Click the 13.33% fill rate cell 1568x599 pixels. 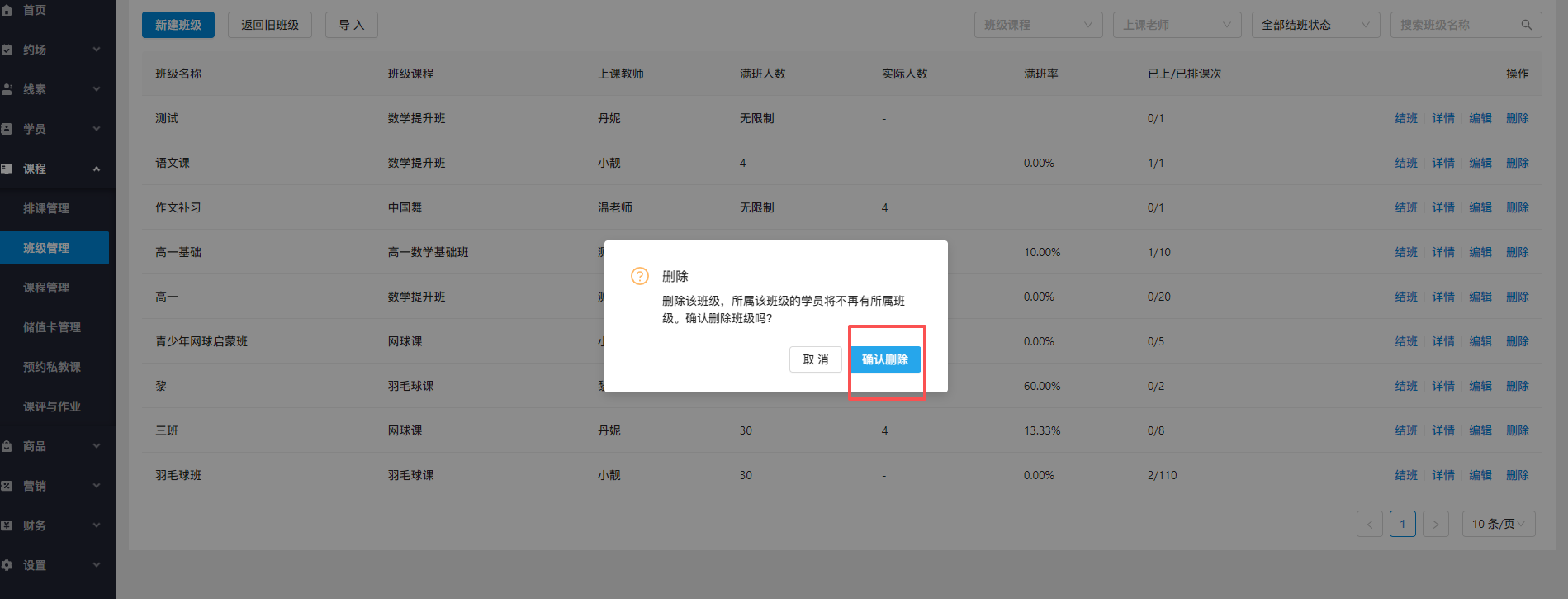[1042, 430]
